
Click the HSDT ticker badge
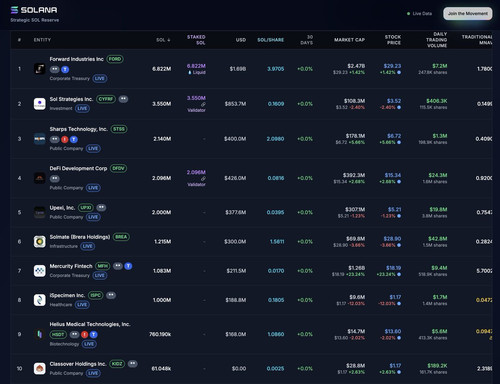tap(58, 334)
